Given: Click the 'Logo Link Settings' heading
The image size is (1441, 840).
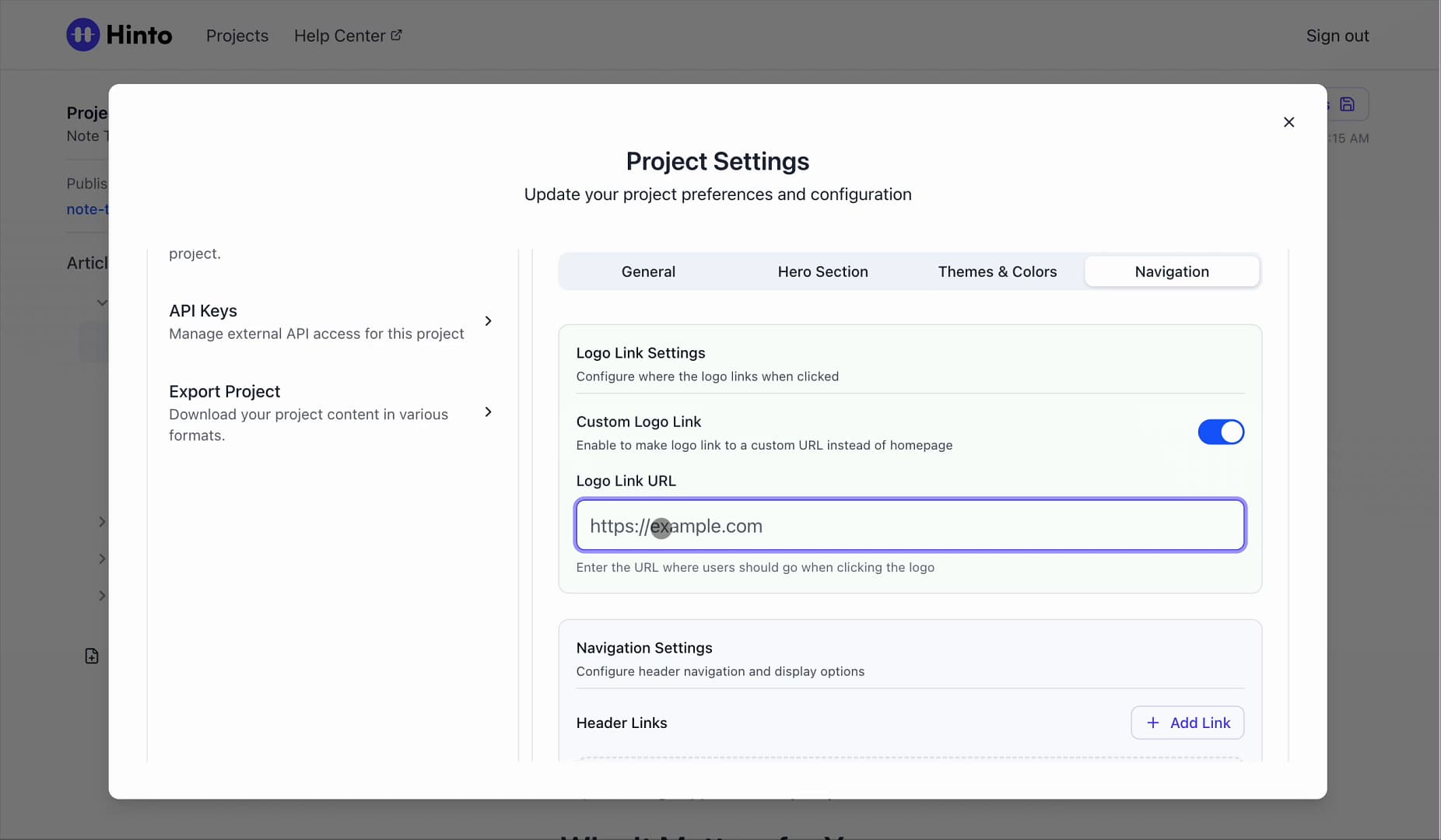Looking at the screenshot, I should pyautogui.click(x=640, y=352).
